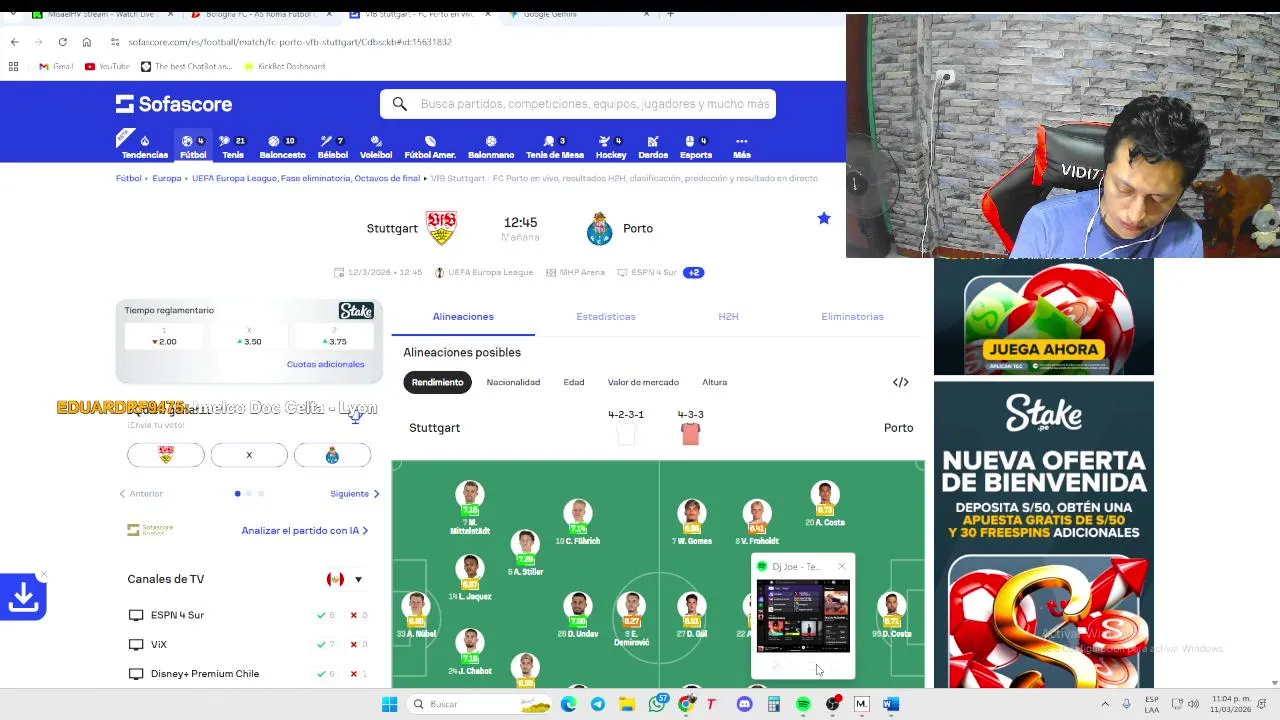Select the Porto 4-3-3 red kit

[x=690, y=434]
